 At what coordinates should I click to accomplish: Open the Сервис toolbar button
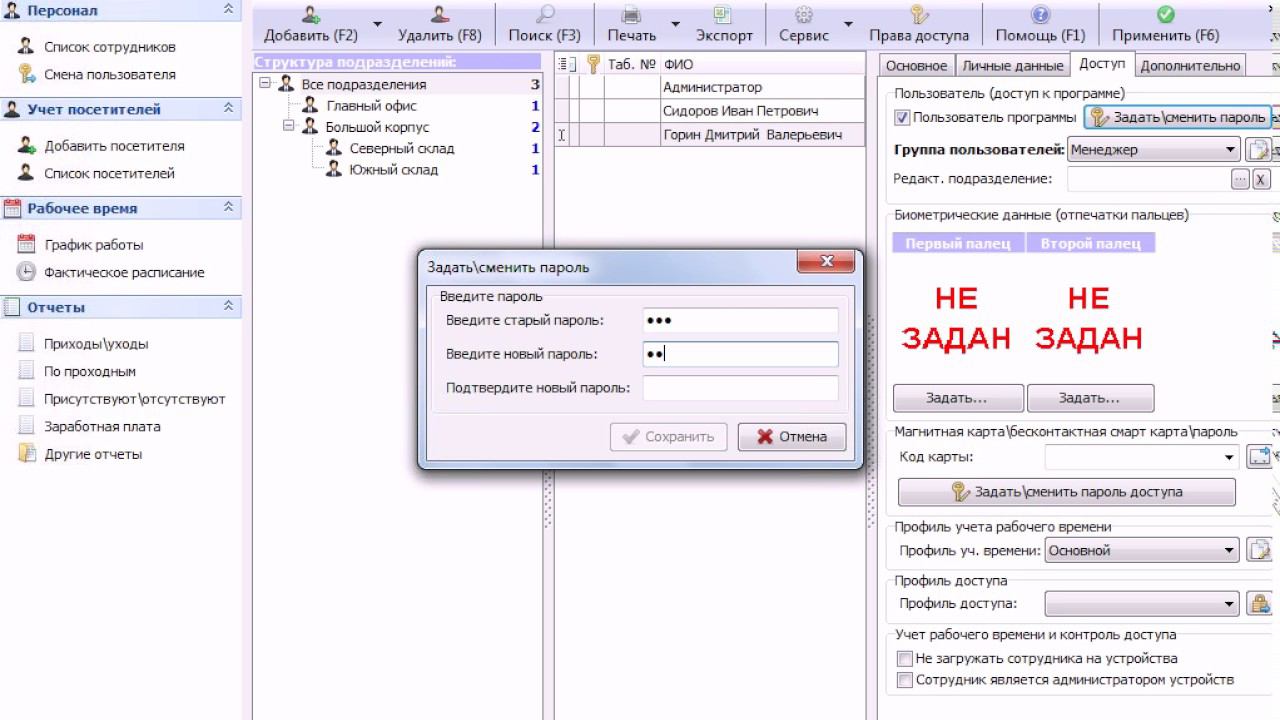click(804, 25)
